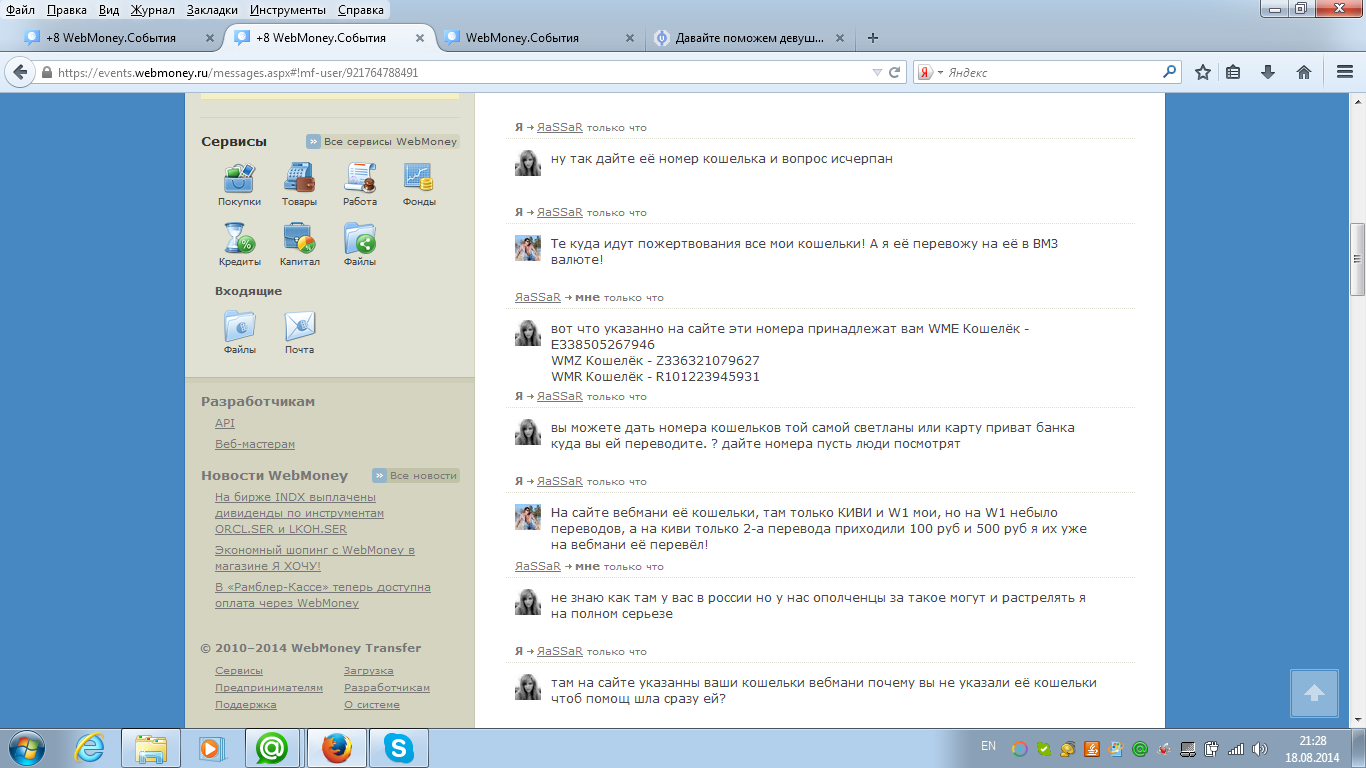Viewport: 1366px width, 768px height.
Task: Click the page vertical scrollbar thumb
Action: coord(1358,259)
